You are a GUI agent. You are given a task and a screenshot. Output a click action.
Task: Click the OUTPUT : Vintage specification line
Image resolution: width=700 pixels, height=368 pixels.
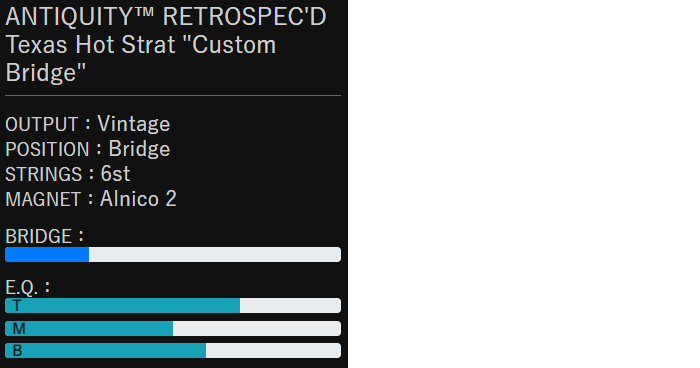click(x=88, y=124)
